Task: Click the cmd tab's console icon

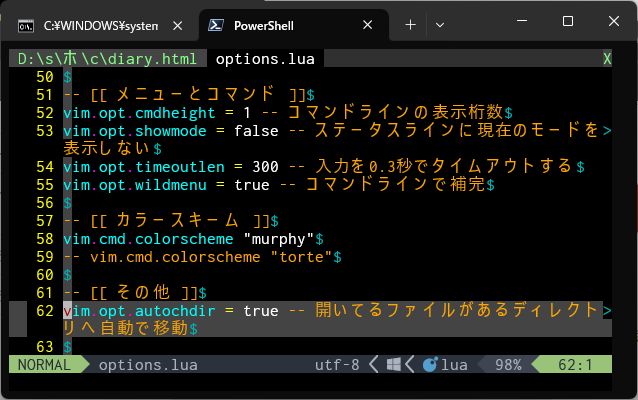Action: coord(28,23)
